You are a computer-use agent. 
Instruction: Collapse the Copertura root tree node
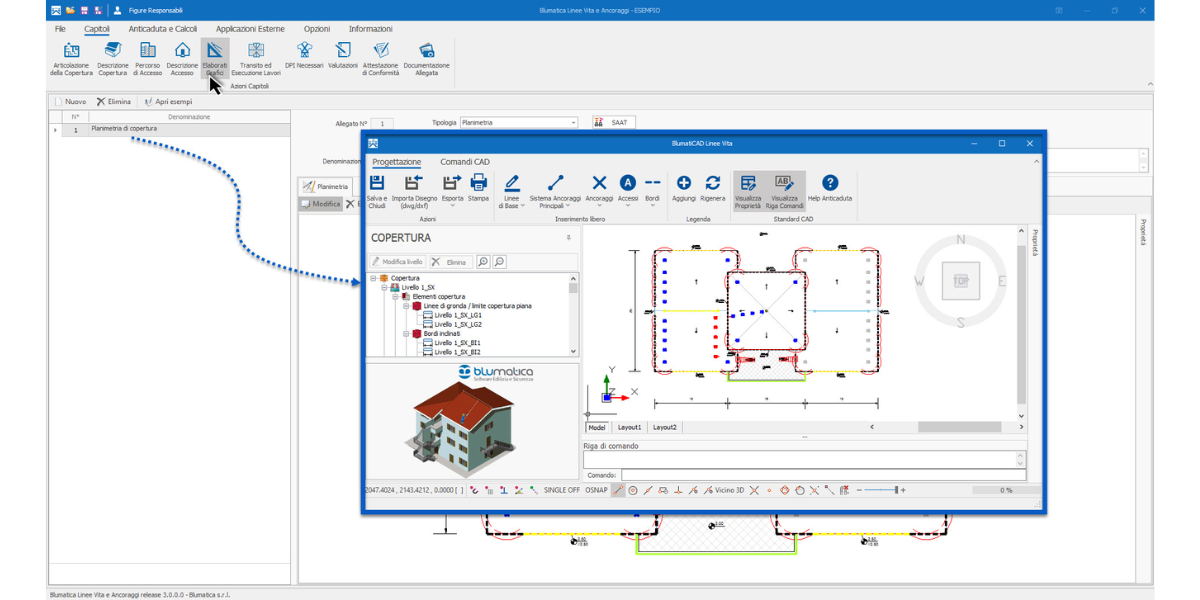click(x=373, y=278)
